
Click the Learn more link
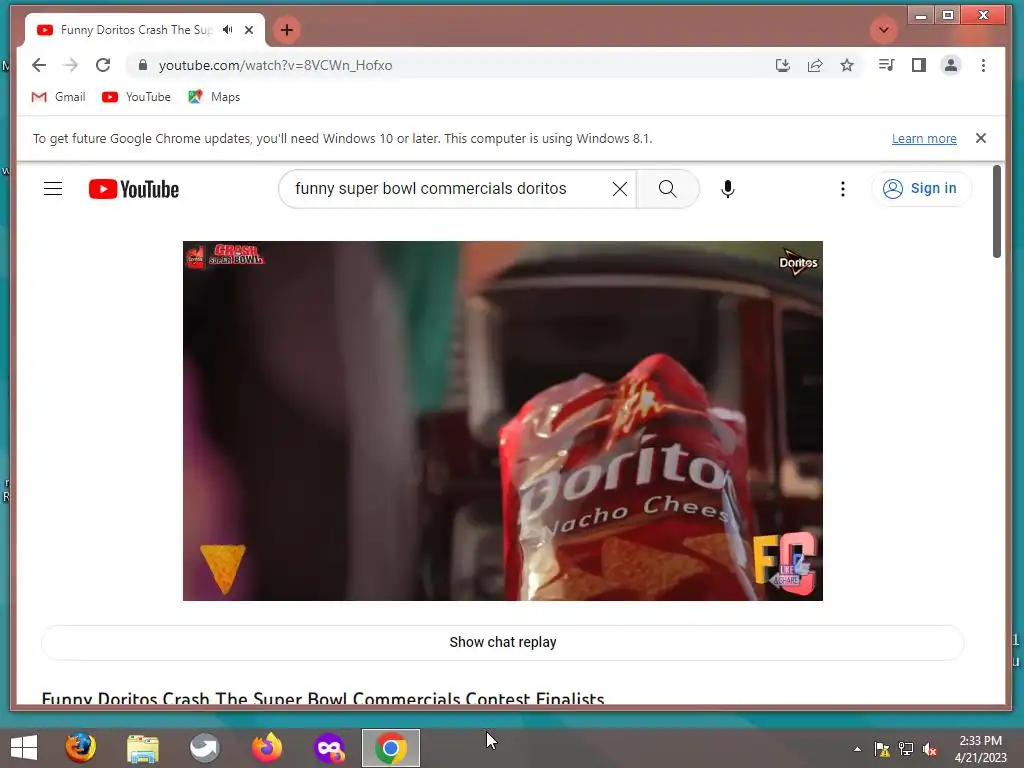tap(924, 138)
